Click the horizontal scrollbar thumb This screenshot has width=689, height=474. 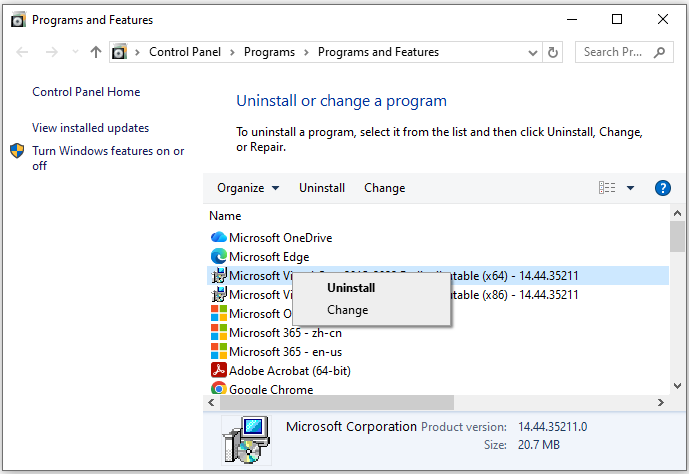pyautogui.click(x=337, y=402)
